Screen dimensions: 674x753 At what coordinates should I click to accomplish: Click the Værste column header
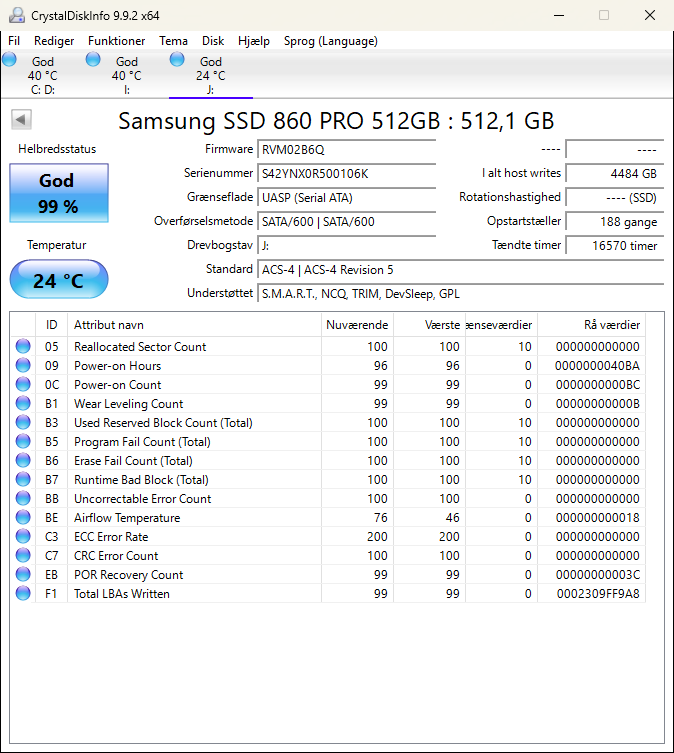click(429, 325)
